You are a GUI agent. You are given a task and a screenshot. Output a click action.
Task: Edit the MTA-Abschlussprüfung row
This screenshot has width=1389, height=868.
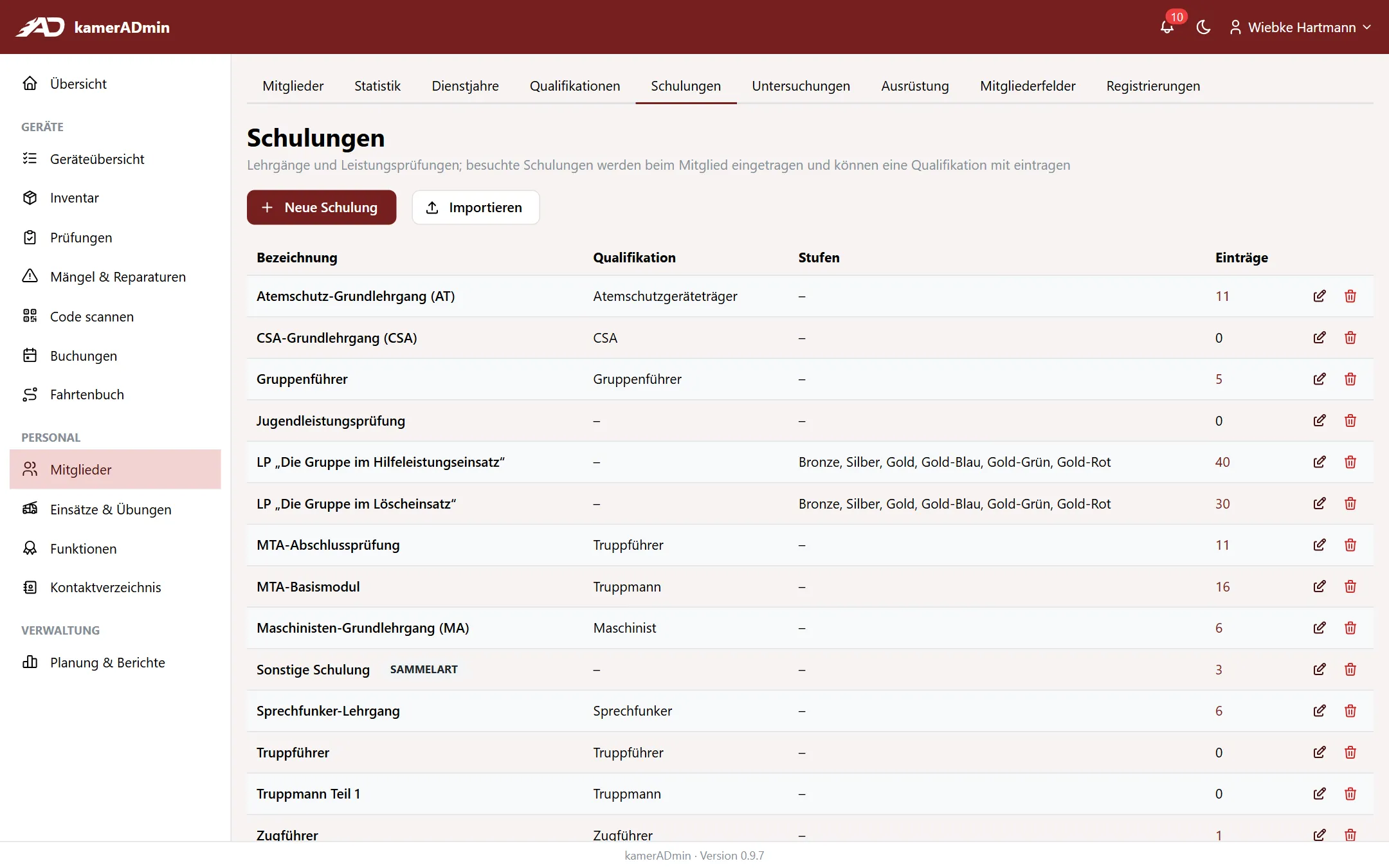[x=1320, y=545]
